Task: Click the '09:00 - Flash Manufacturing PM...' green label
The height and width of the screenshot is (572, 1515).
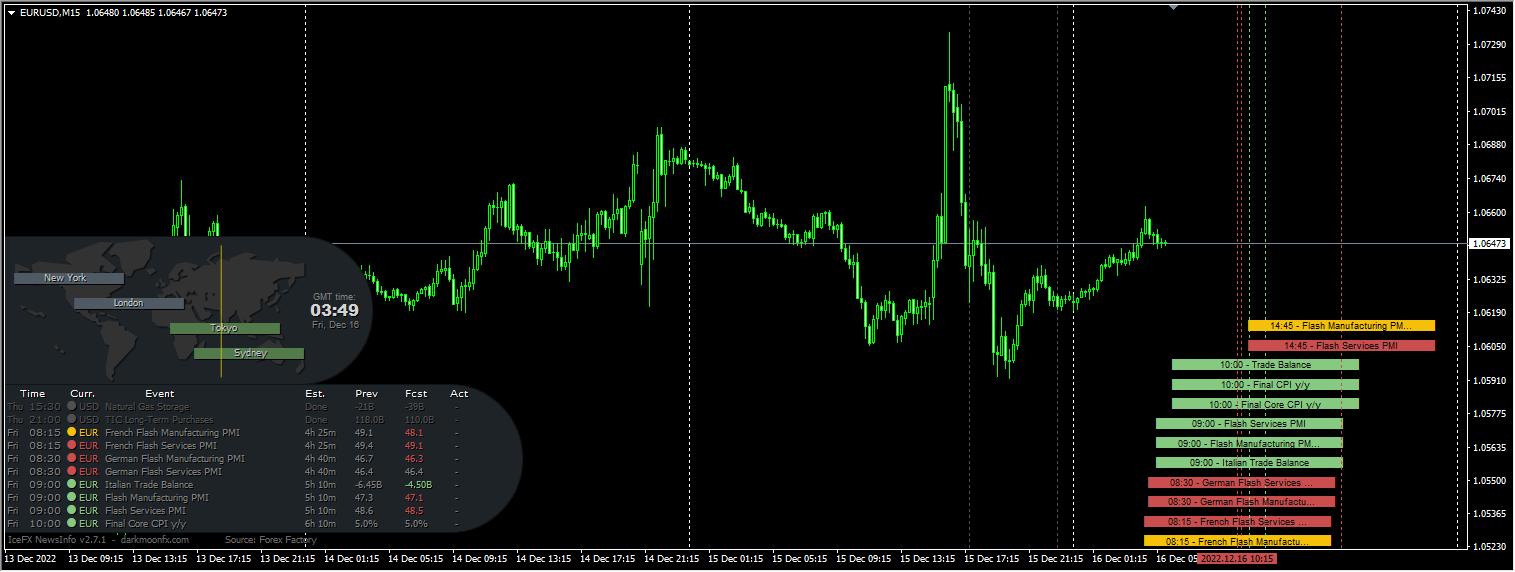Action: (x=1249, y=443)
